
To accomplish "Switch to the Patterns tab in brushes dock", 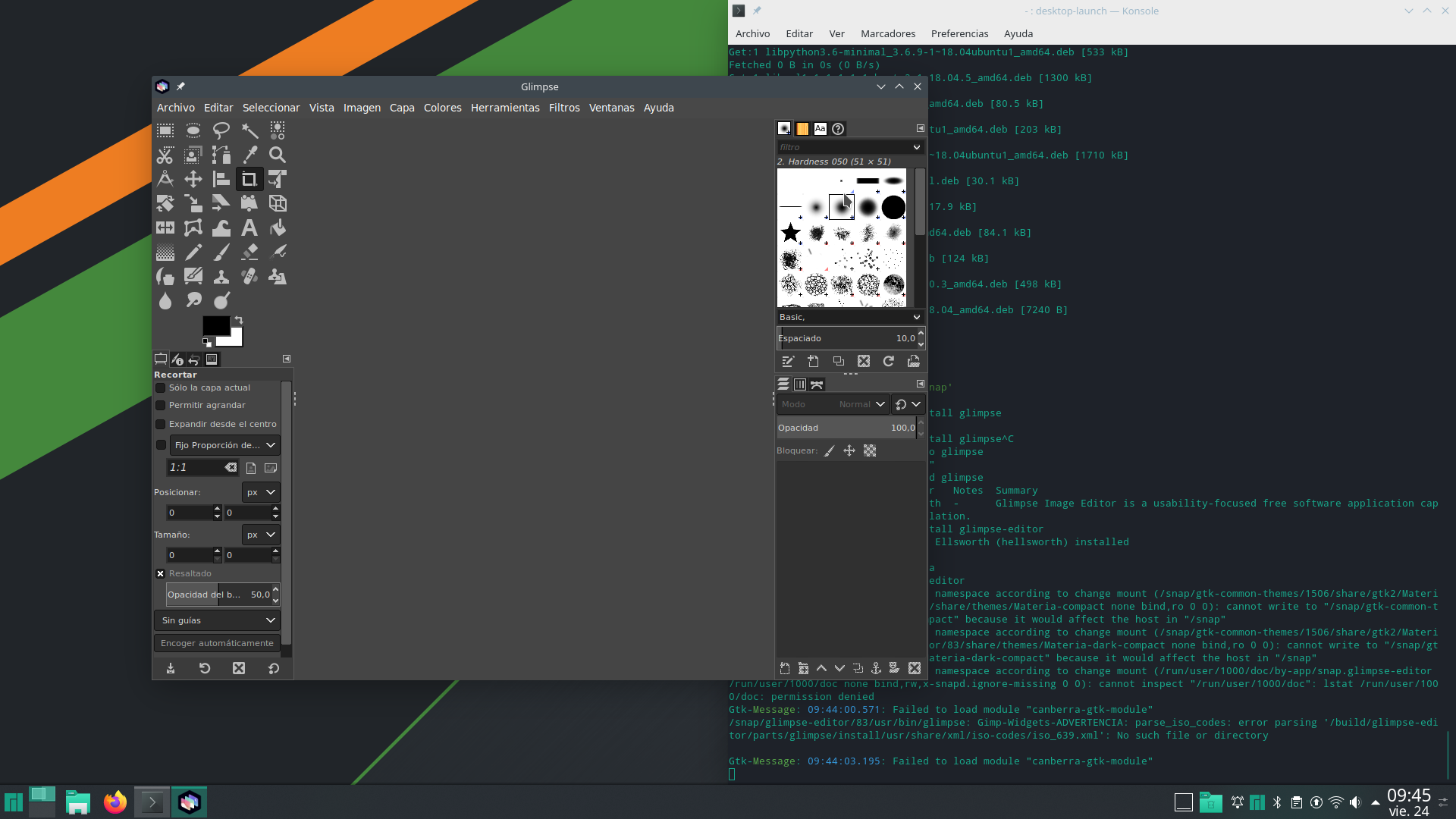I will tap(802, 129).
